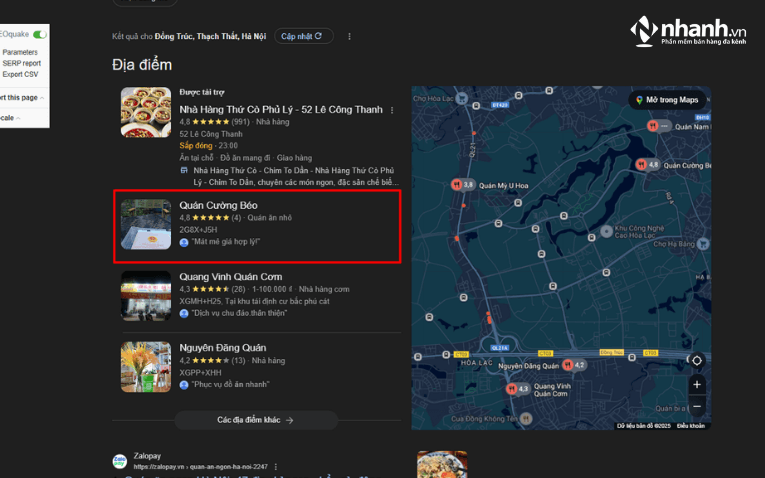Click the "Mát mẻ giá hợp lý!" review
Screen dimensions: 765x478
[x=225, y=241]
